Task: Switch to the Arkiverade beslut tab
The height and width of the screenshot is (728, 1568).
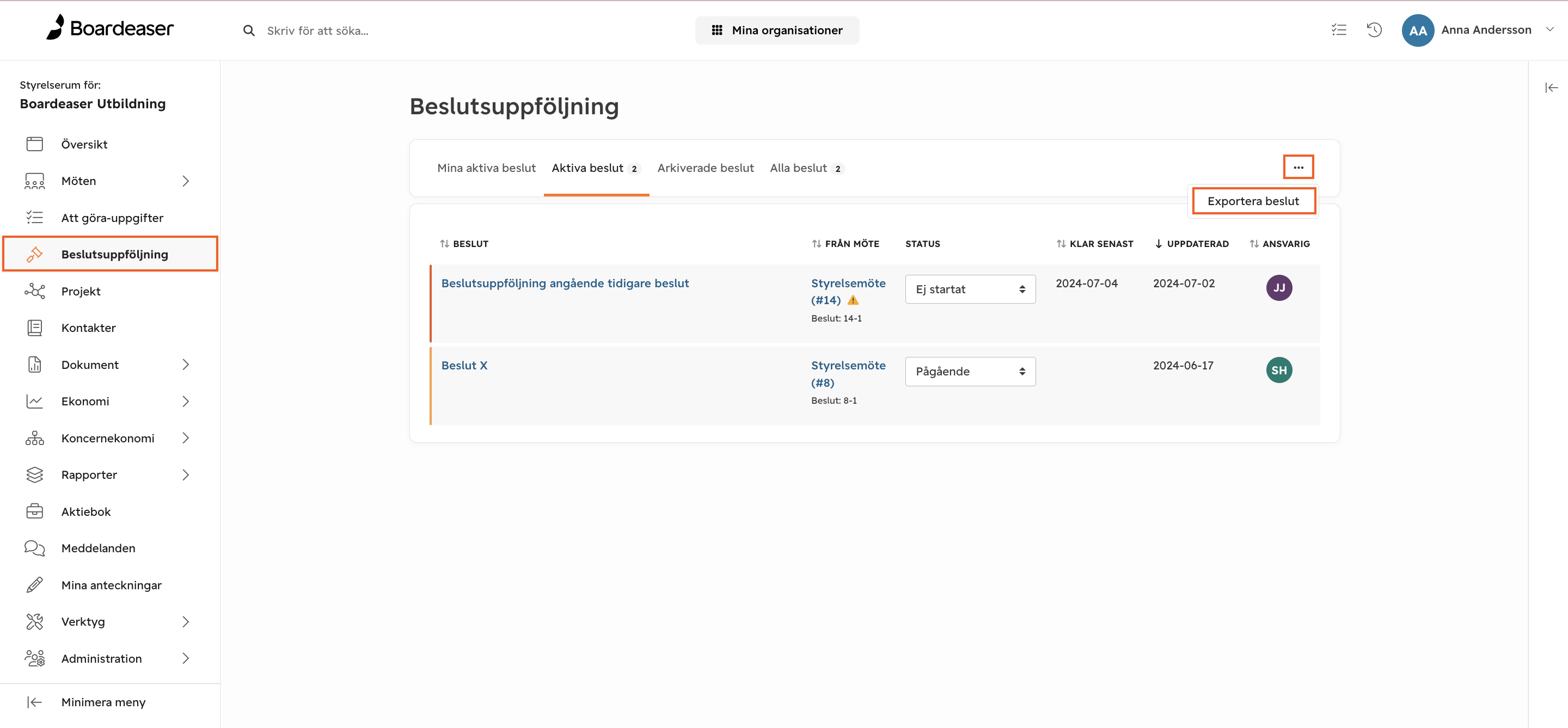Action: (705, 168)
